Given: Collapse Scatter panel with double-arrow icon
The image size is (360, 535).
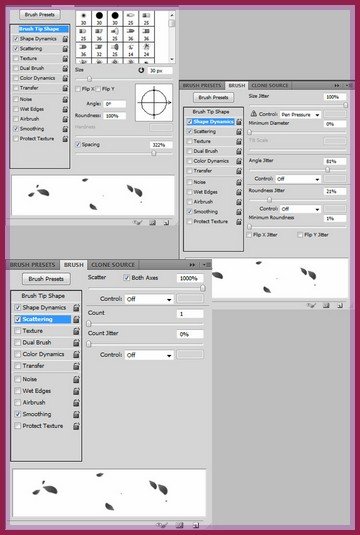Looking at the screenshot, I should pos(192,265).
